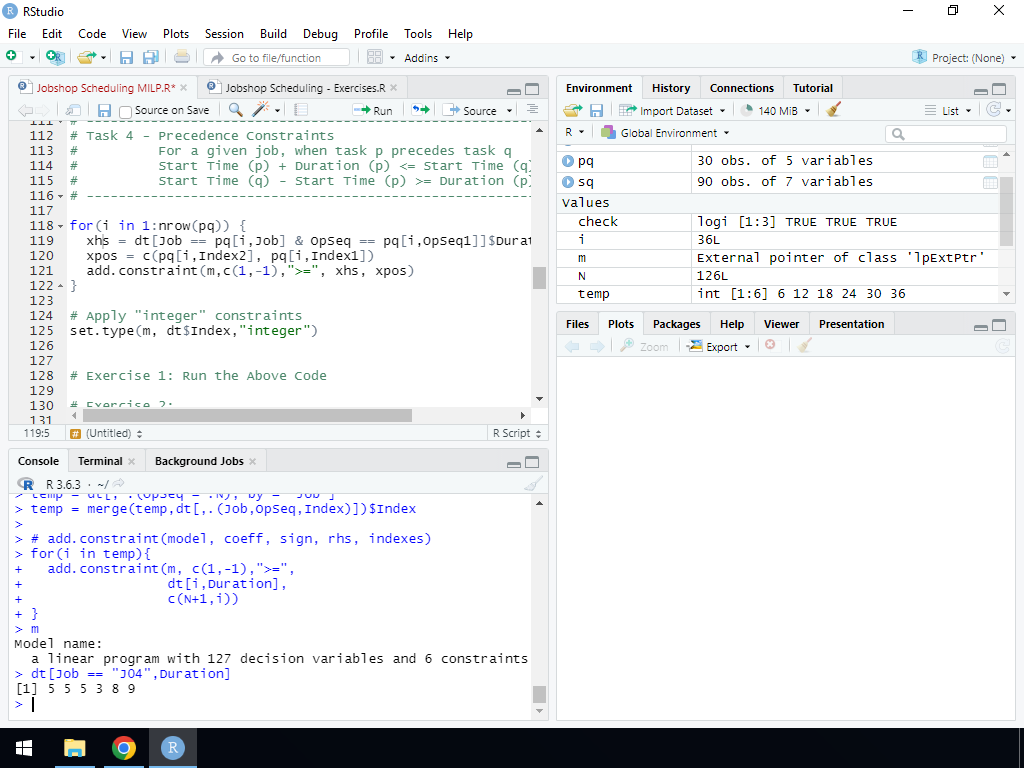
Task: Open the code tools magic wand
Action: click(x=262, y=110)
